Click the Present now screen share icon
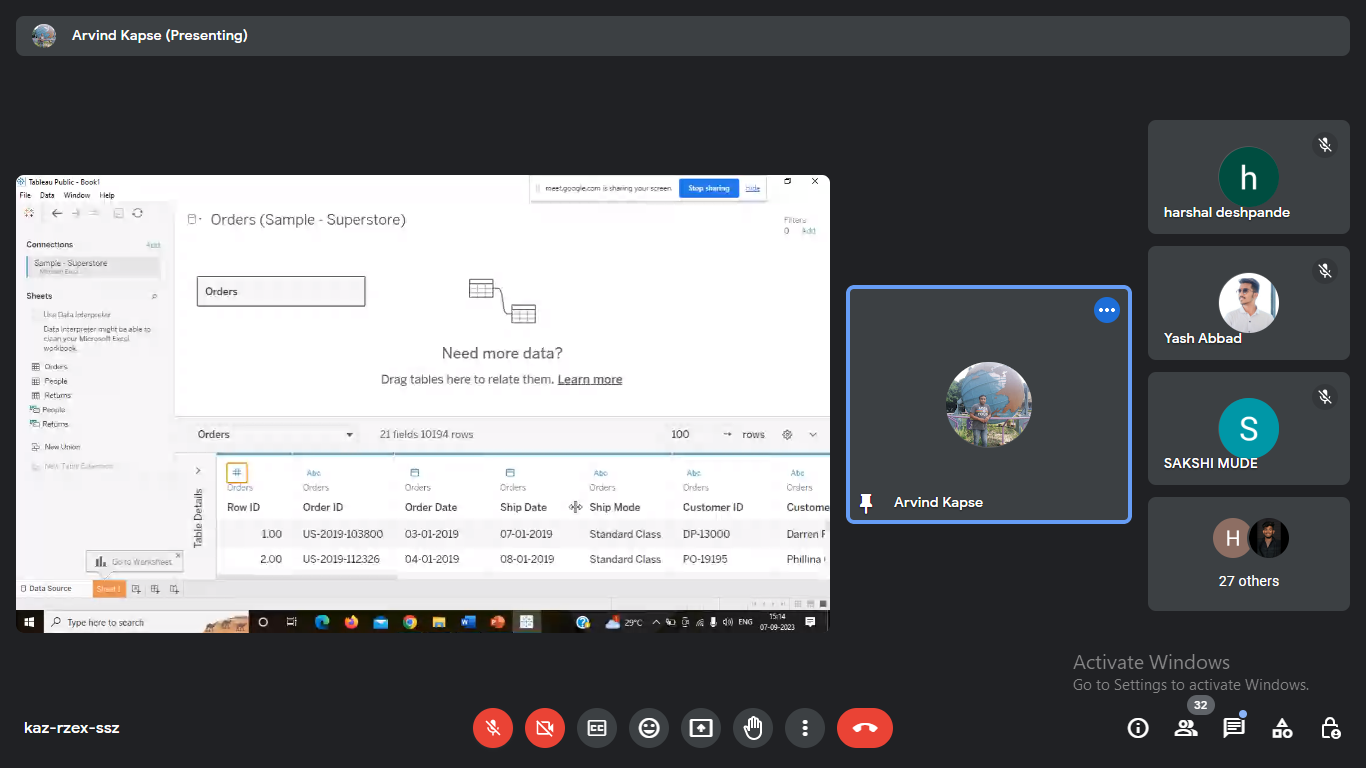The width and height of the screenshot is (1366, 768). click(701, 728)
